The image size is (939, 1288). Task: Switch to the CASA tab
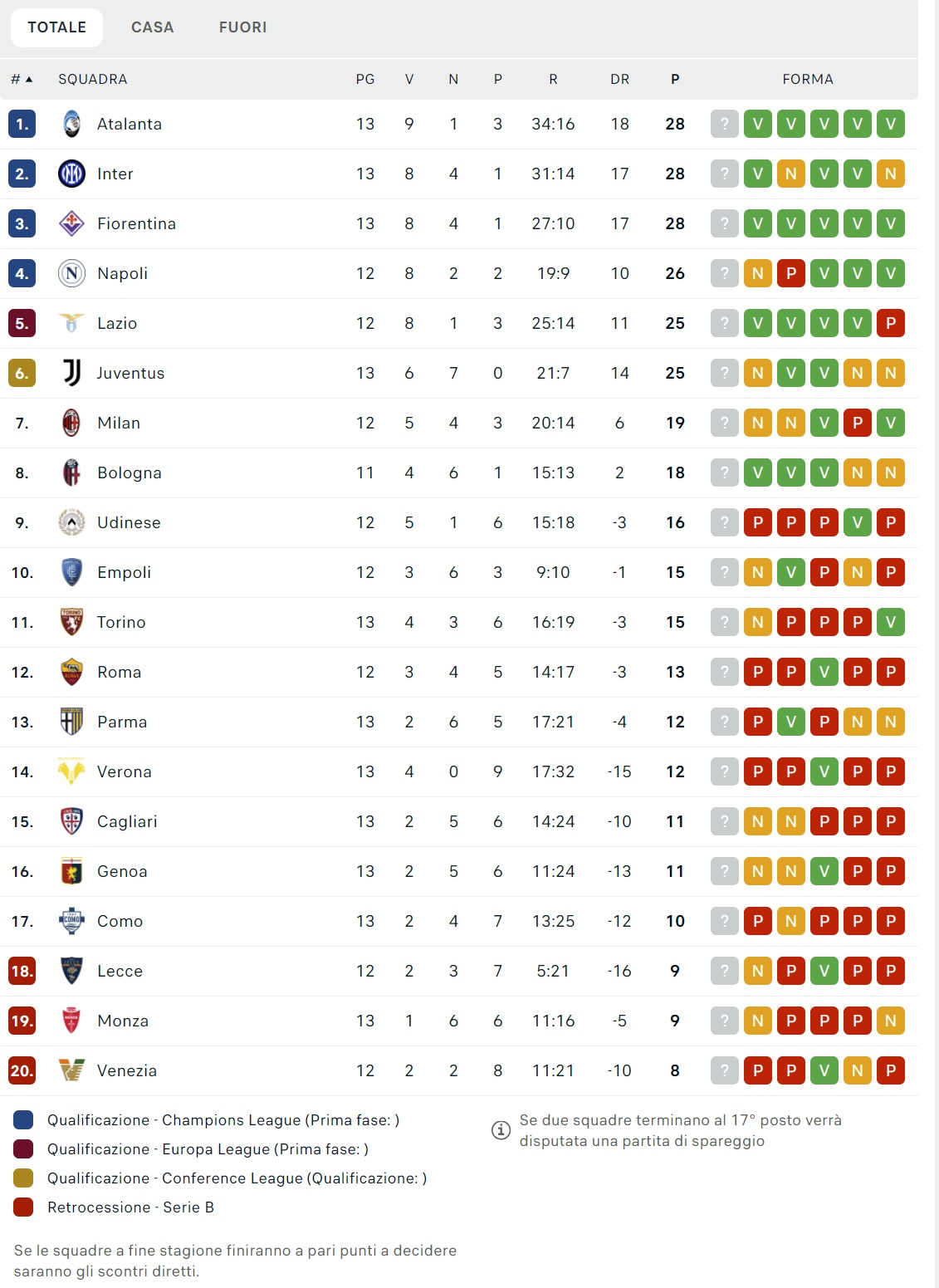point(153,27)
